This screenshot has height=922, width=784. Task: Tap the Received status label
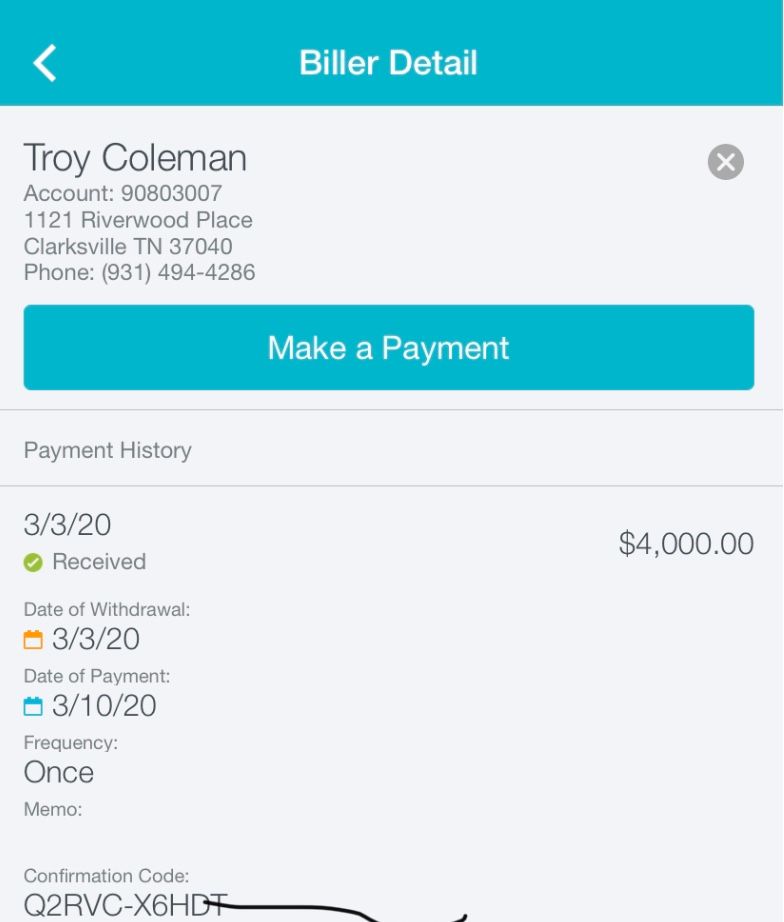(x=99, y=562)
